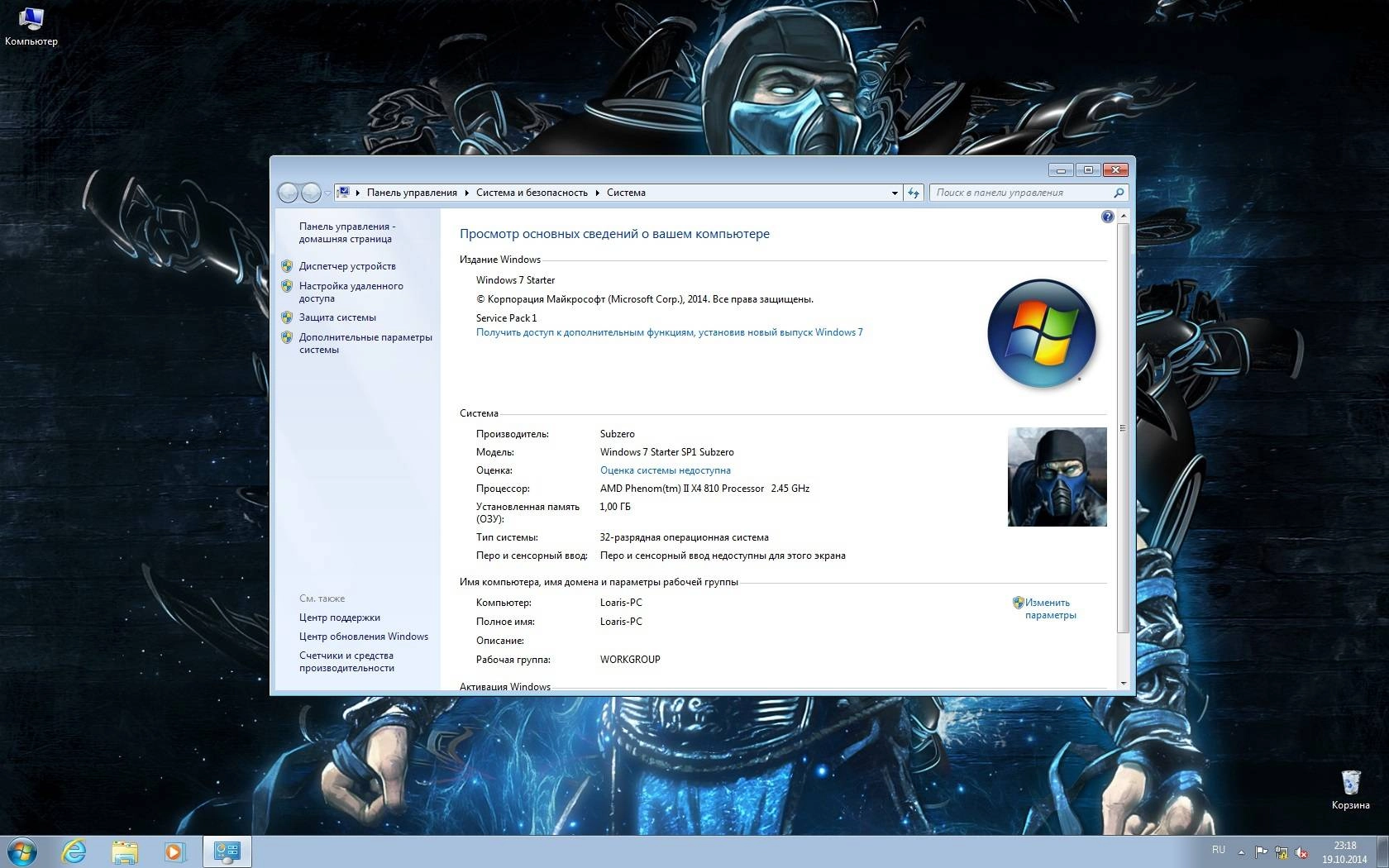Open performance counters and tools link
Viewport: 1389px width, 868px height.
tap(346, 661)
